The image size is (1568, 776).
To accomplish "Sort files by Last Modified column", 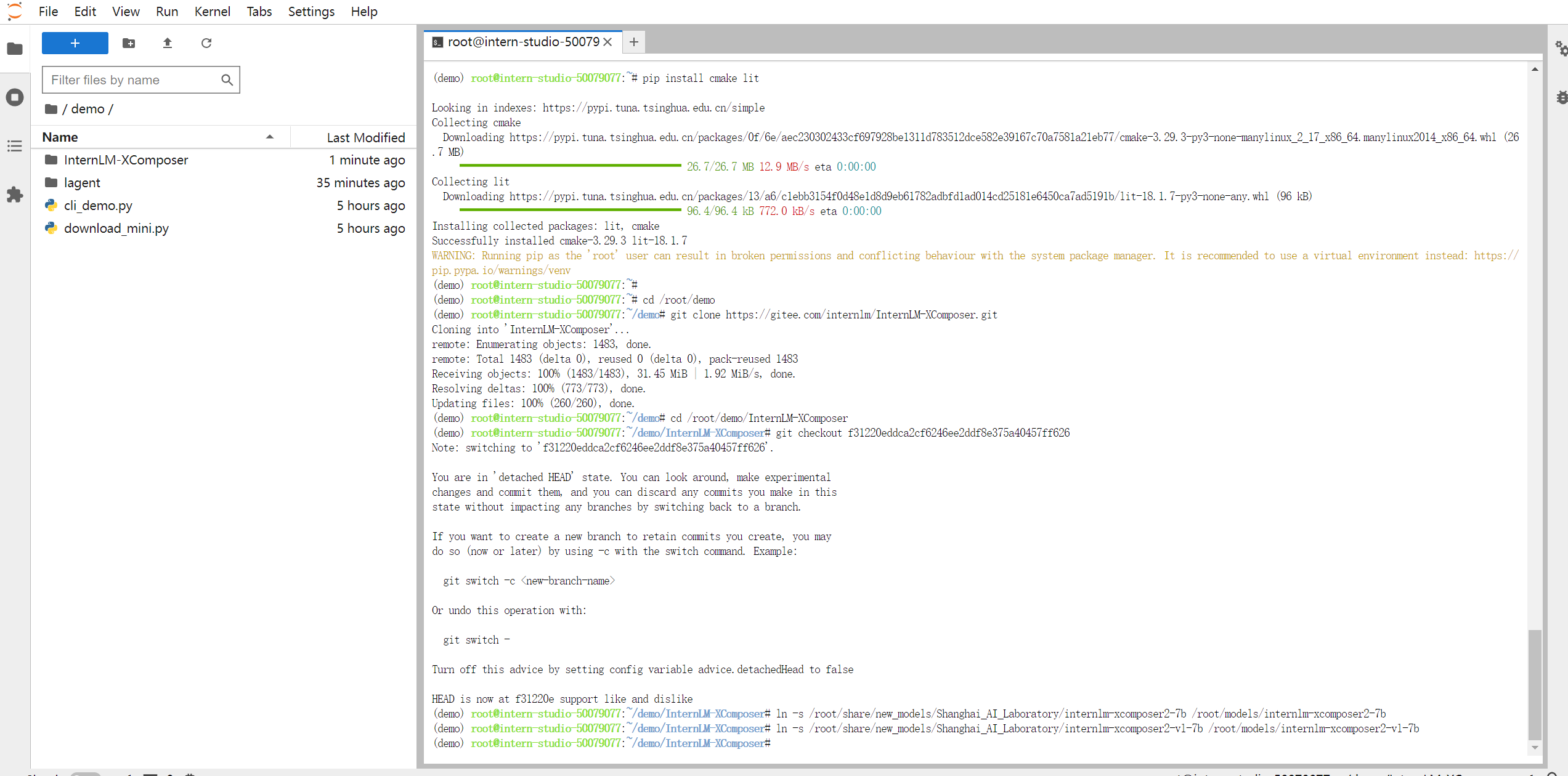I will (x=365, y=137).
